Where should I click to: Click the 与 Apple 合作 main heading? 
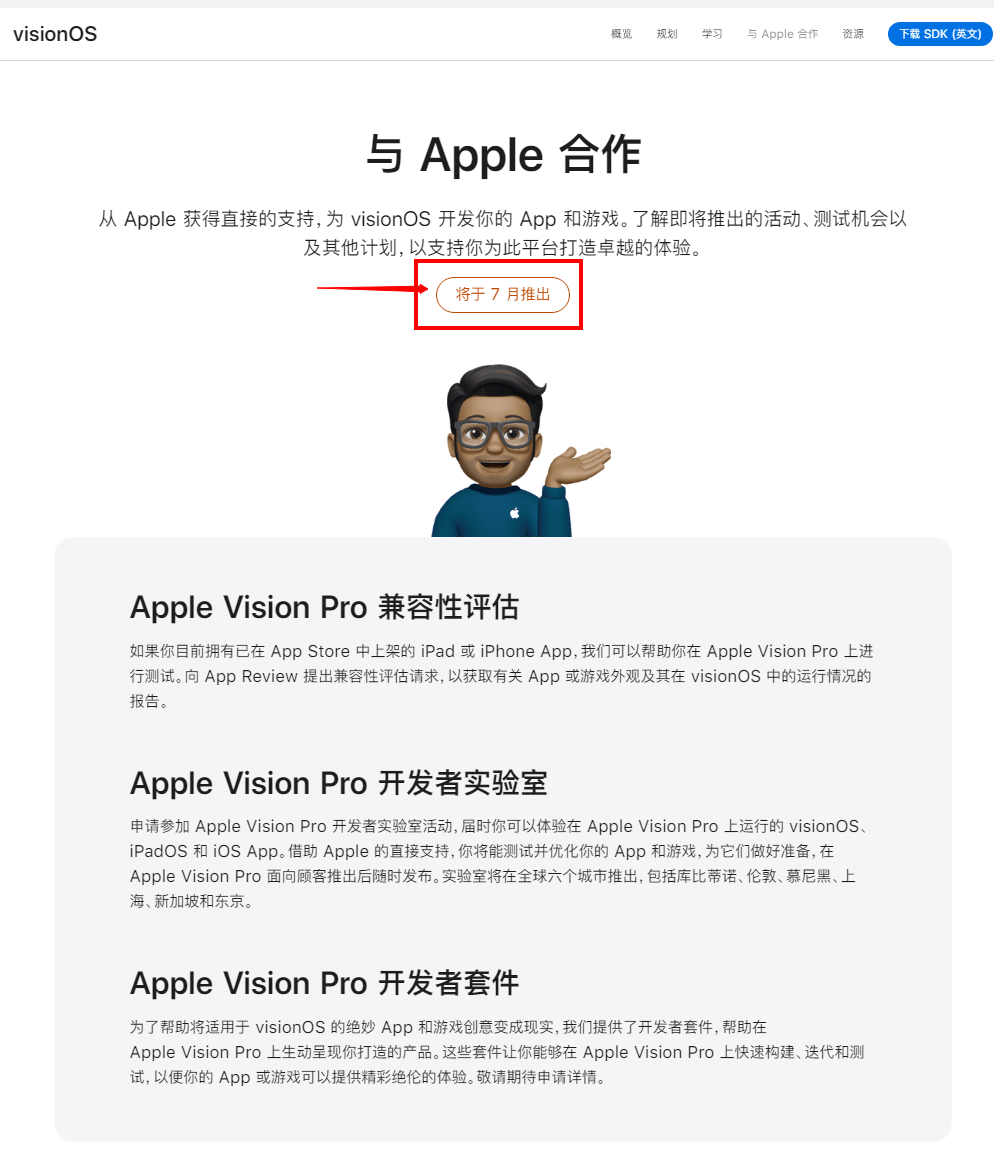coord(503,155)
